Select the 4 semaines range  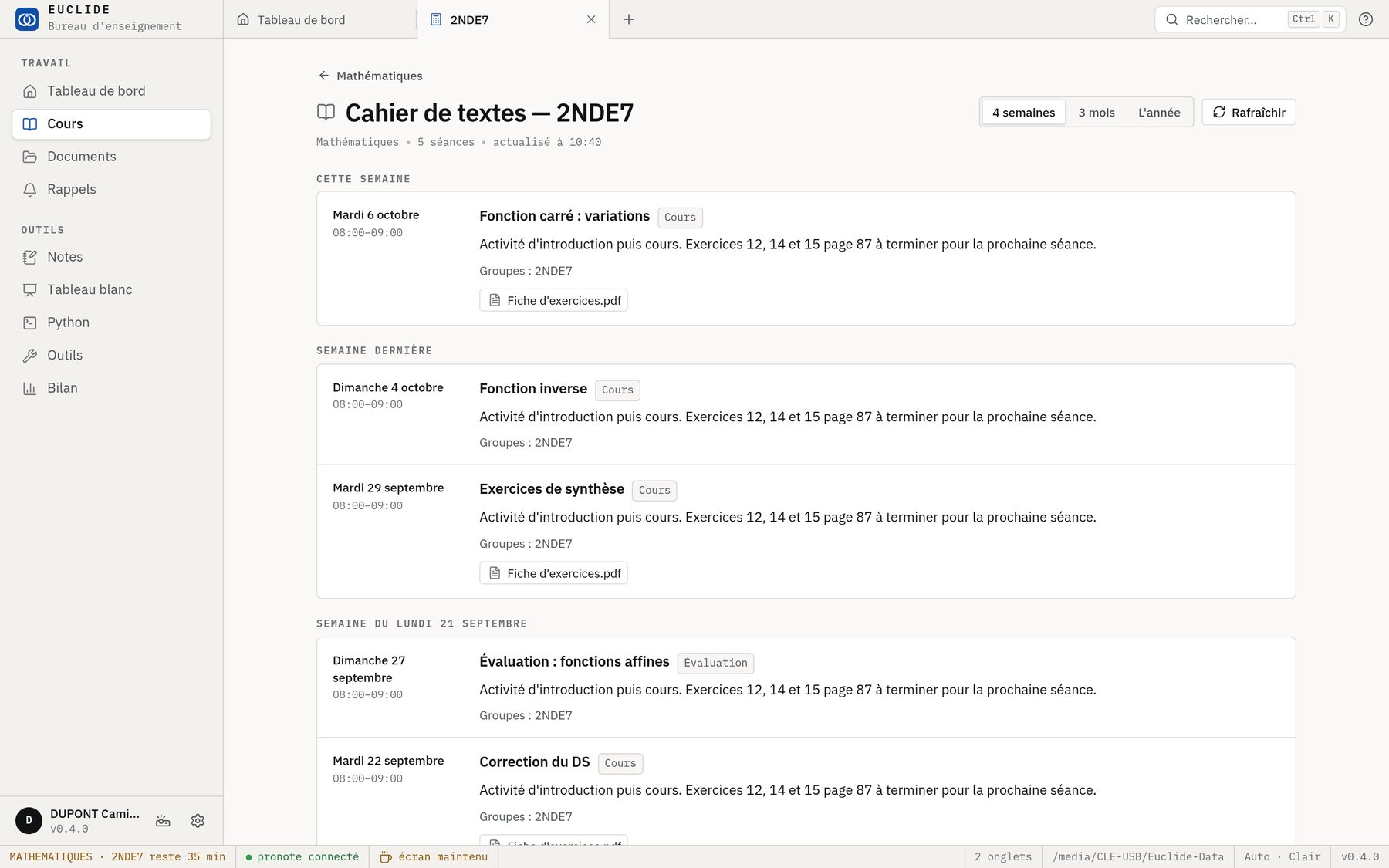point(1023,113)
